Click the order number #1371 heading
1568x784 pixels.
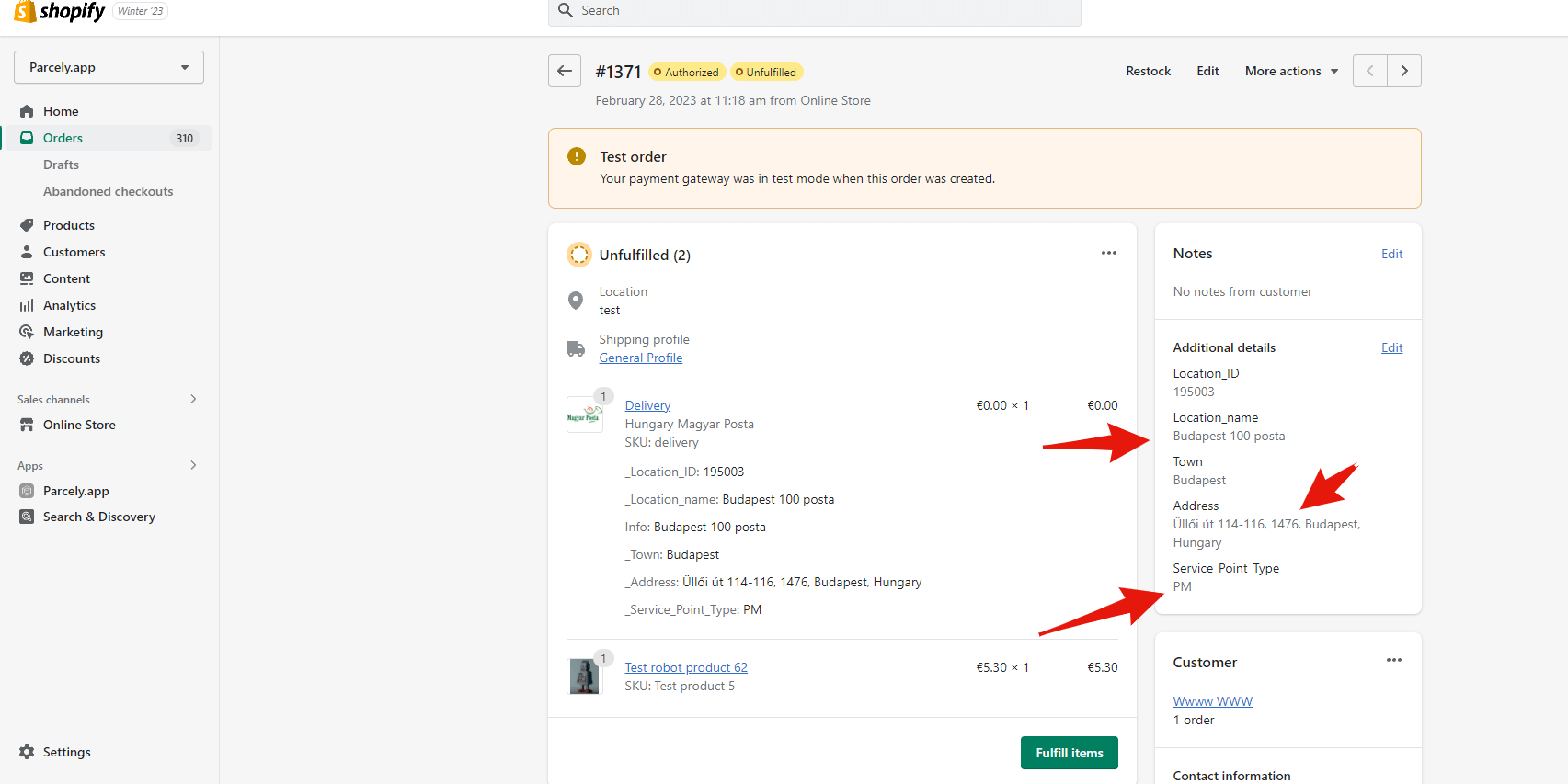(618, 72)
